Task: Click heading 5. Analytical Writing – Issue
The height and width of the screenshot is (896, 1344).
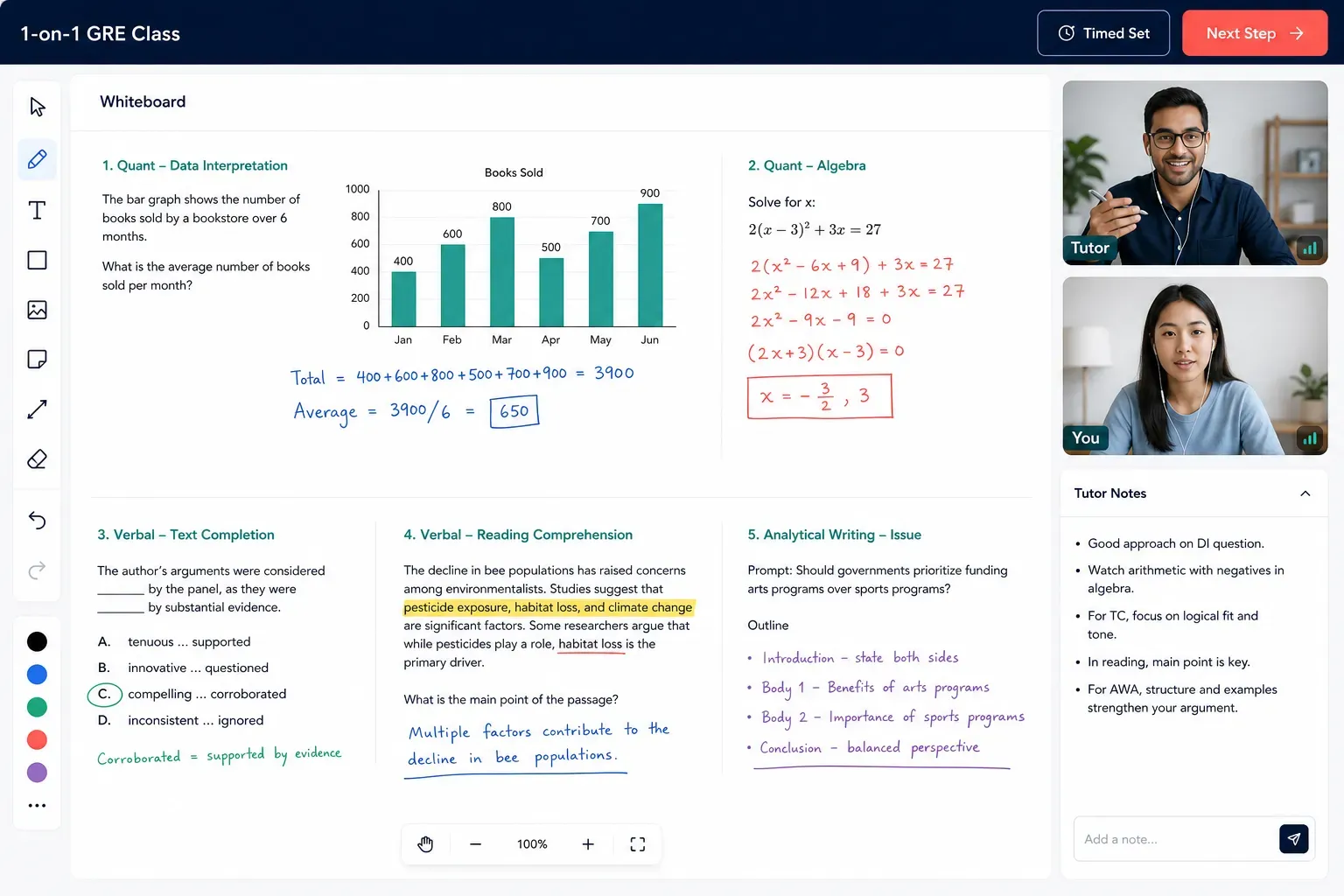Action: tap(834, 535)
